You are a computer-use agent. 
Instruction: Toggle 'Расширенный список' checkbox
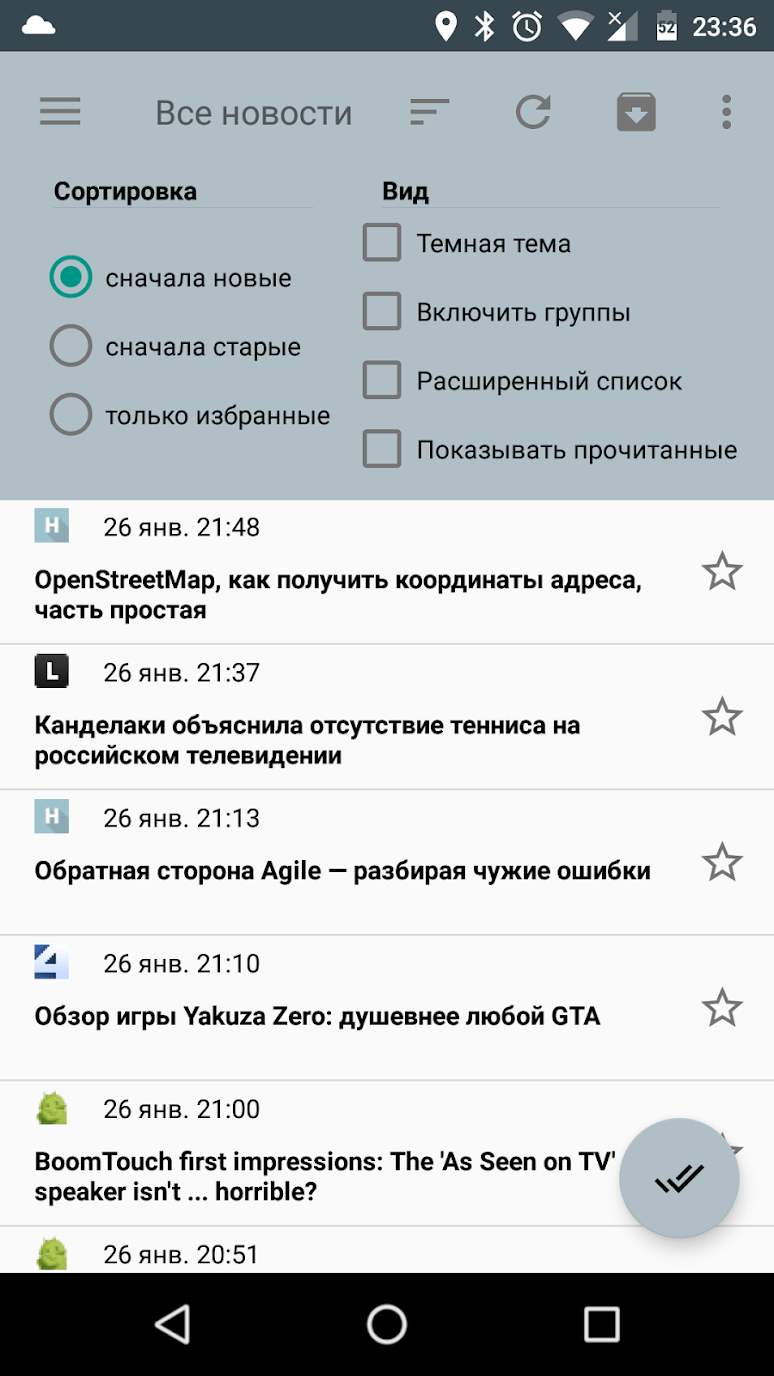[382, 381]
